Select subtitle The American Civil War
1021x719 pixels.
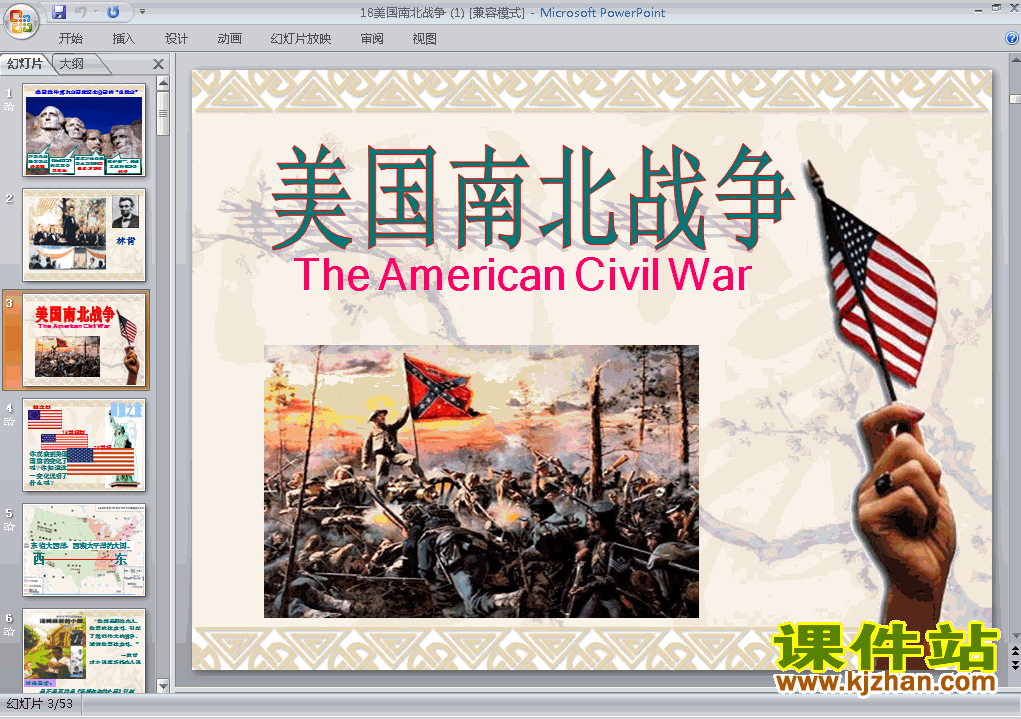point(523,274)
